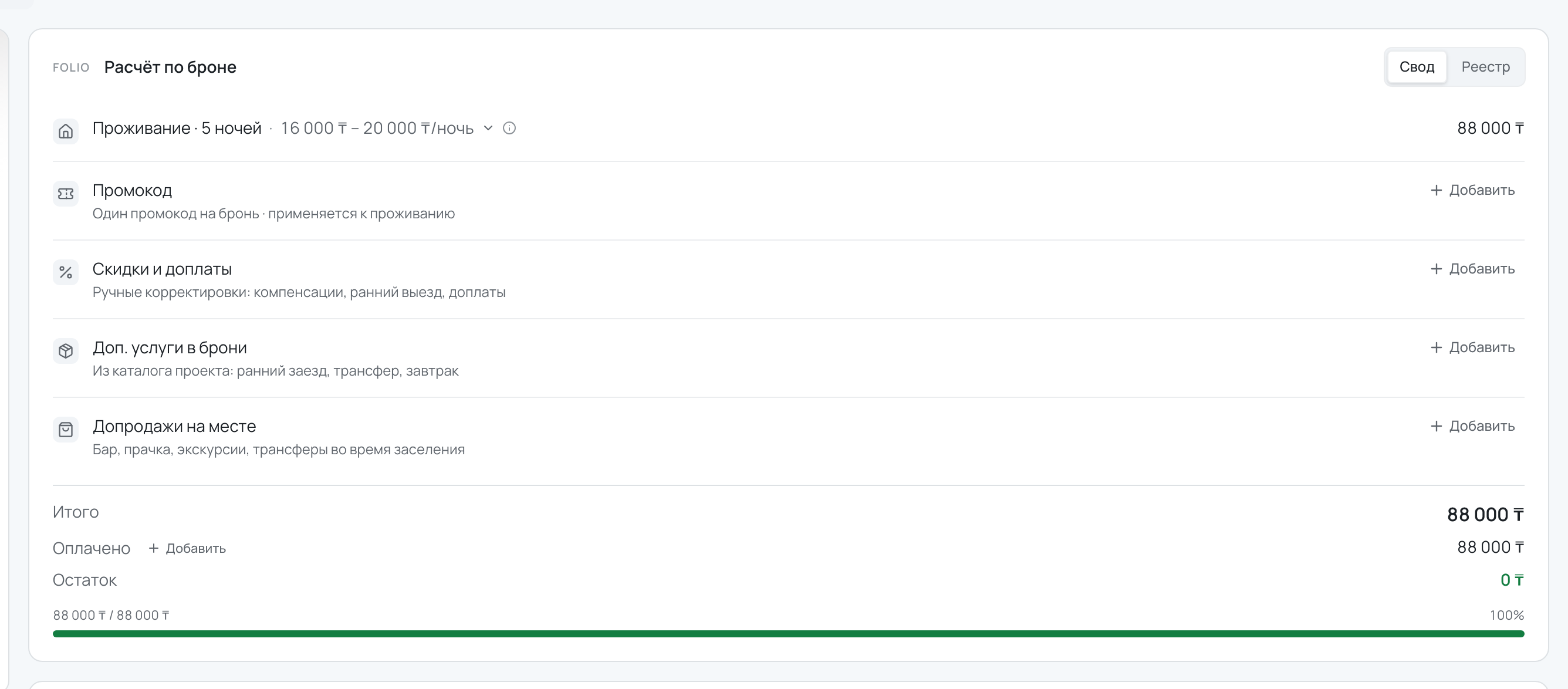The image size is (1568, 689).
Task: Switch to the Свод tab
Action: click(1417, 66)
